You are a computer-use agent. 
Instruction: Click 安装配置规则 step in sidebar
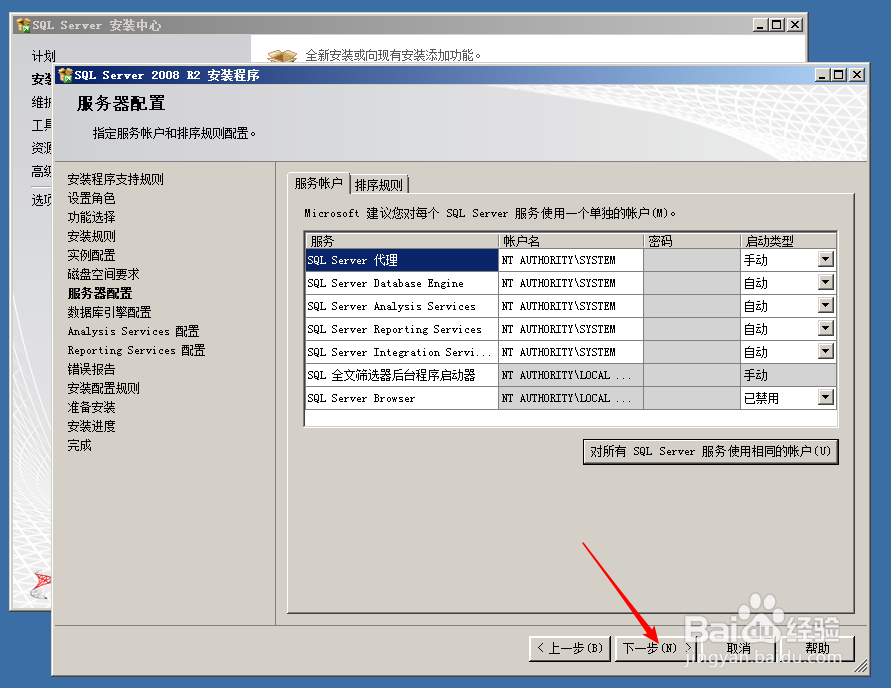[x=103, y=388]
